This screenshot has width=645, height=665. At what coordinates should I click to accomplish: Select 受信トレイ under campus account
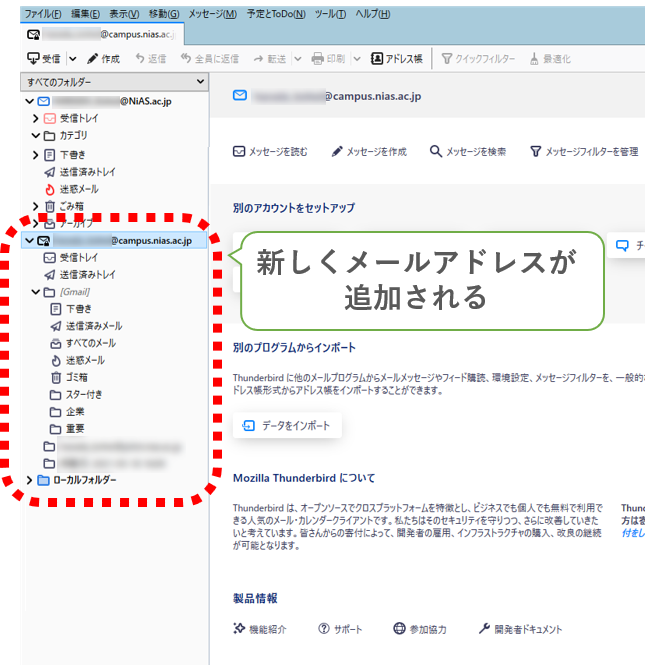[x=79, y=257]
